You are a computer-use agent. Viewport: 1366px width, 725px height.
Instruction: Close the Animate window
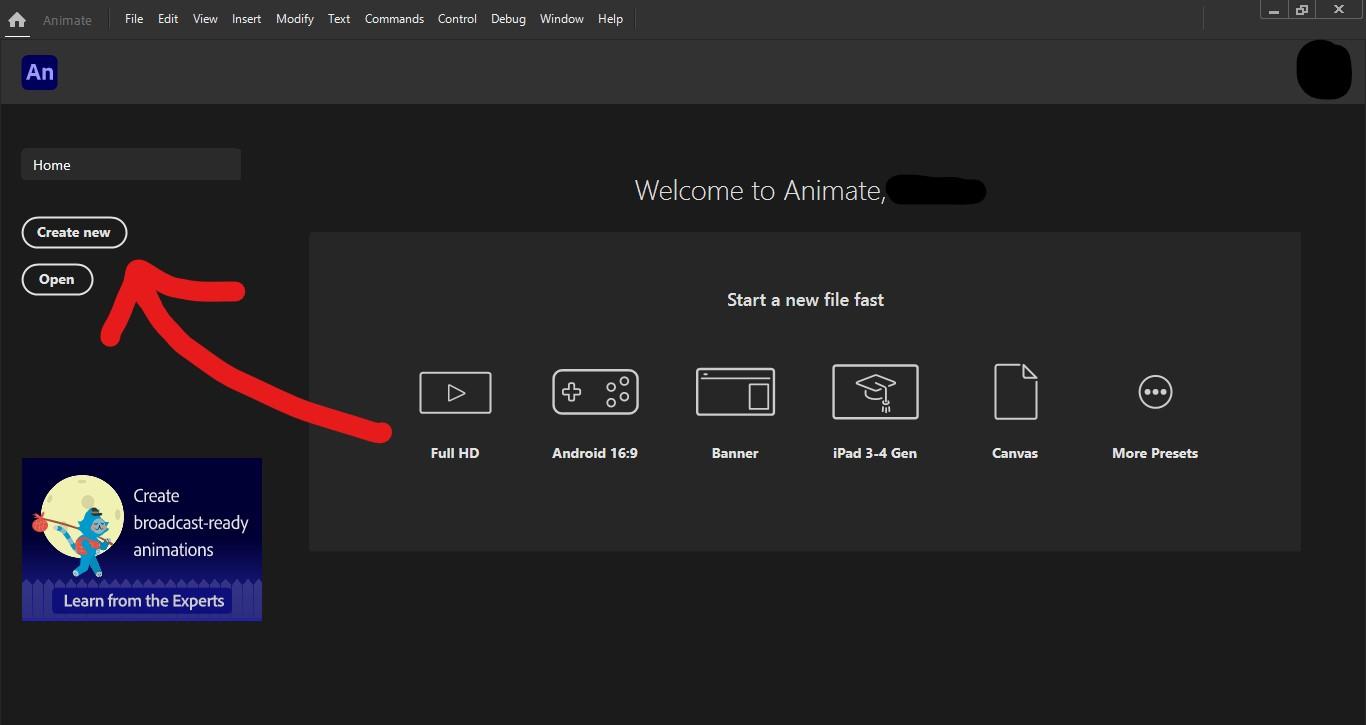(1339, 9)
